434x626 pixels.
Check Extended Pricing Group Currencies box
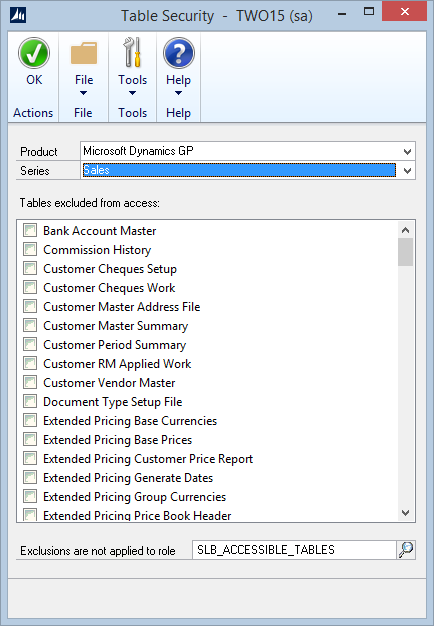(x=30, y=496)
